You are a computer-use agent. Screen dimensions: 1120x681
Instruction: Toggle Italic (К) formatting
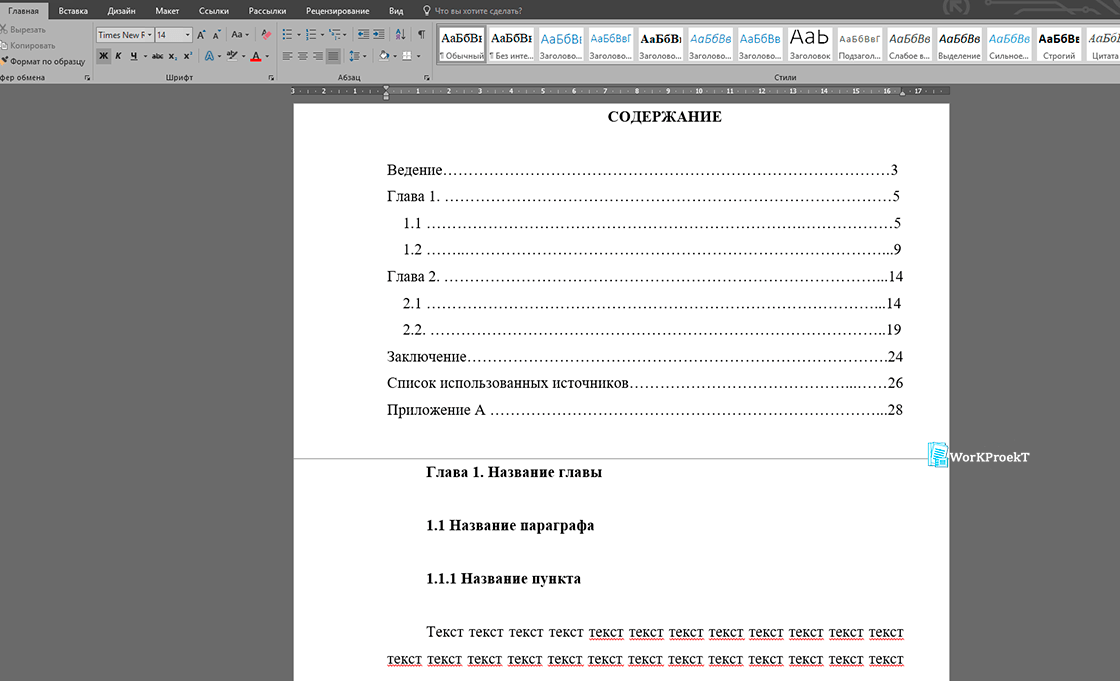click(118, 56)
